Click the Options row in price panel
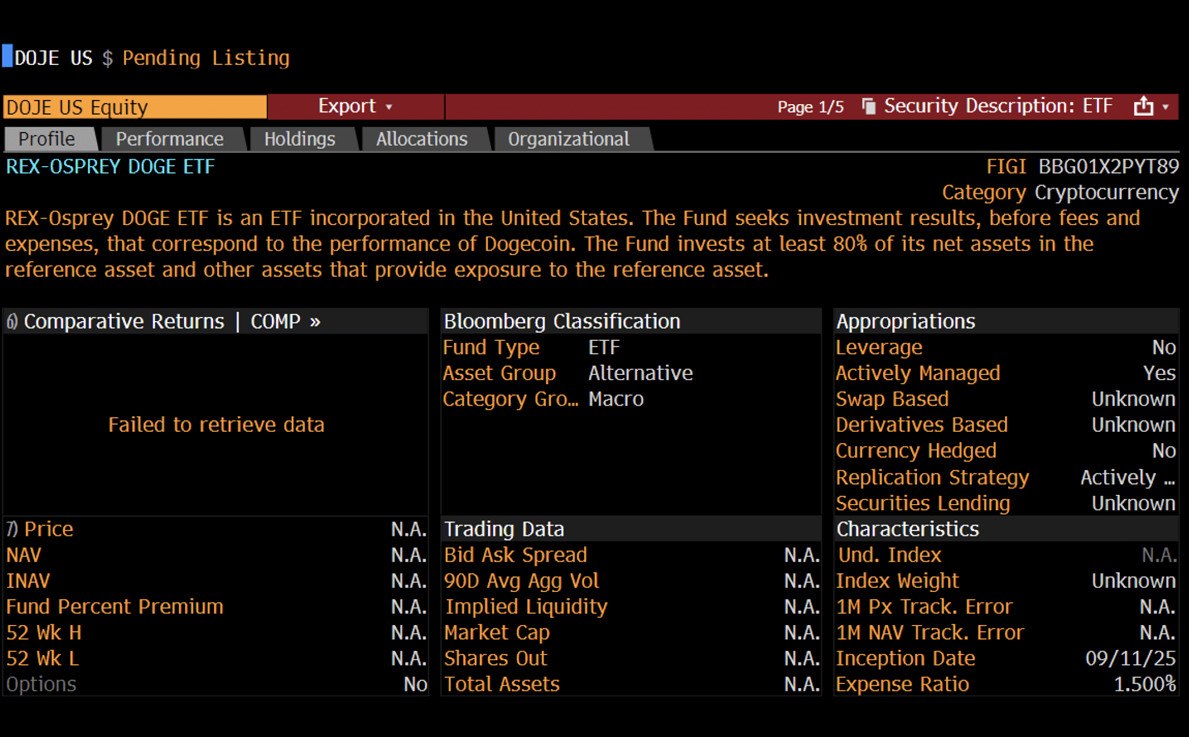Viewport: 1189px width, 737px height. tap(41, 684)
